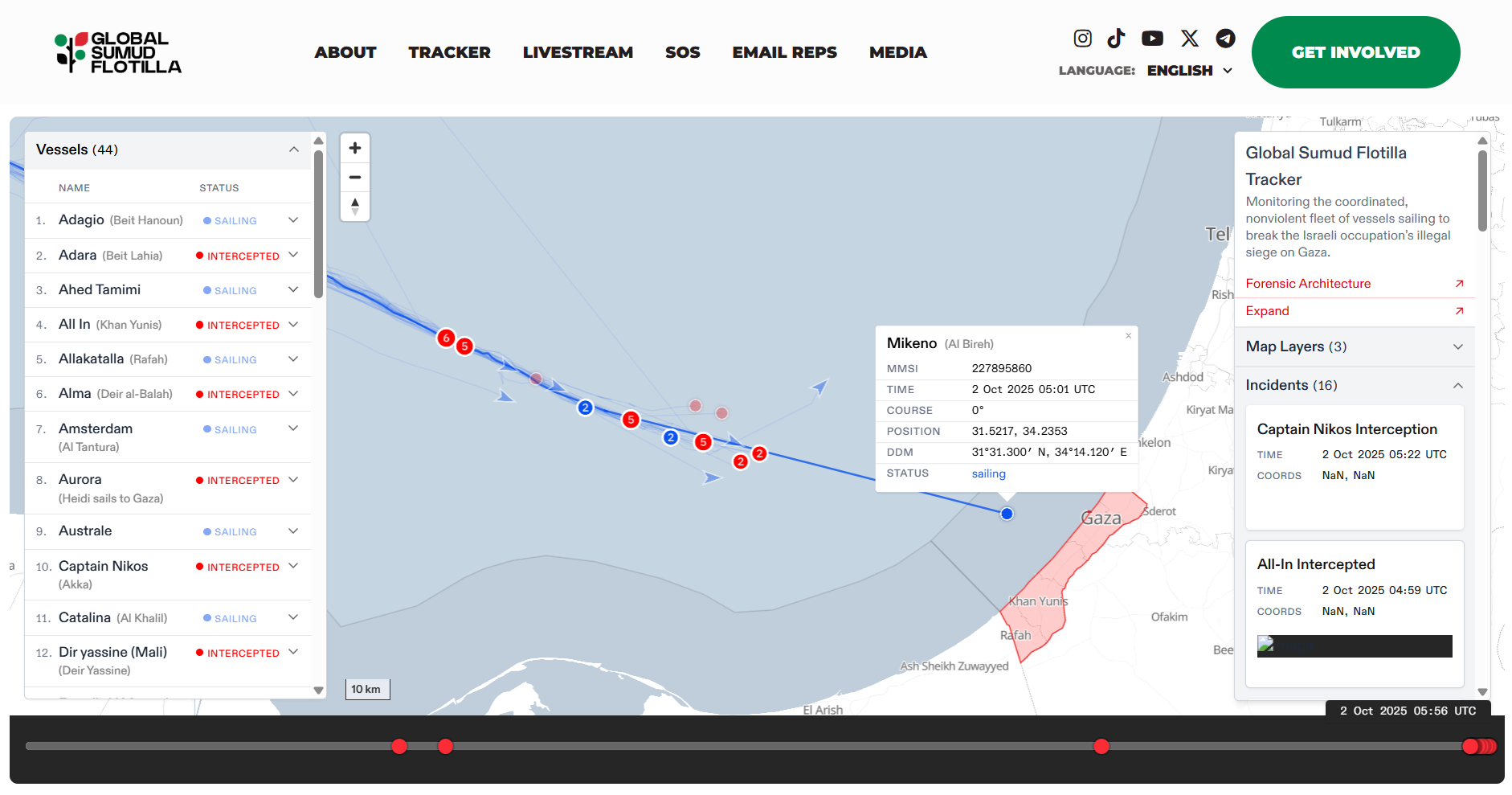The image size is (1512, 795).
Task: Click the MMSI value 227895860
Action: click(x=1002, y=368)
